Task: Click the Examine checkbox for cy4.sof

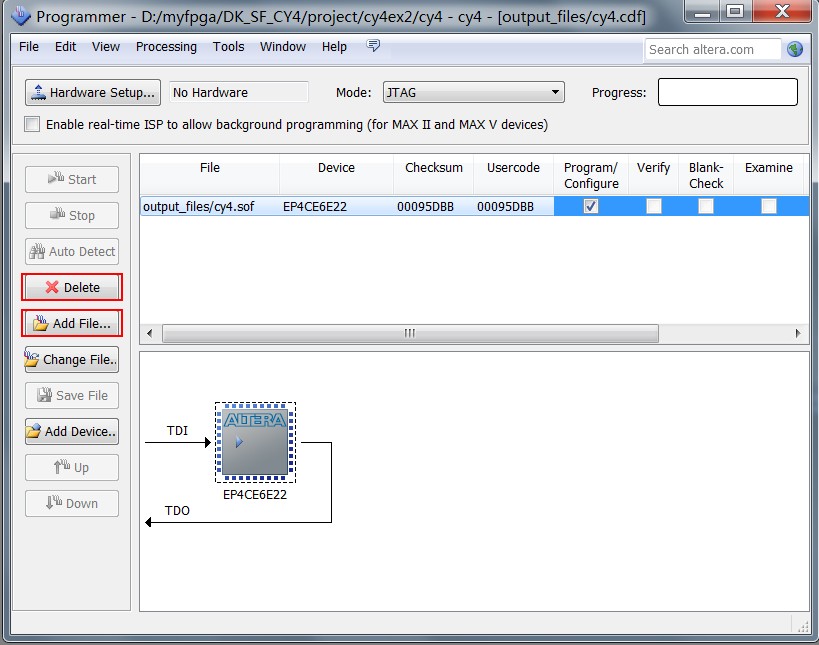Action: click(x=768, y=206)
